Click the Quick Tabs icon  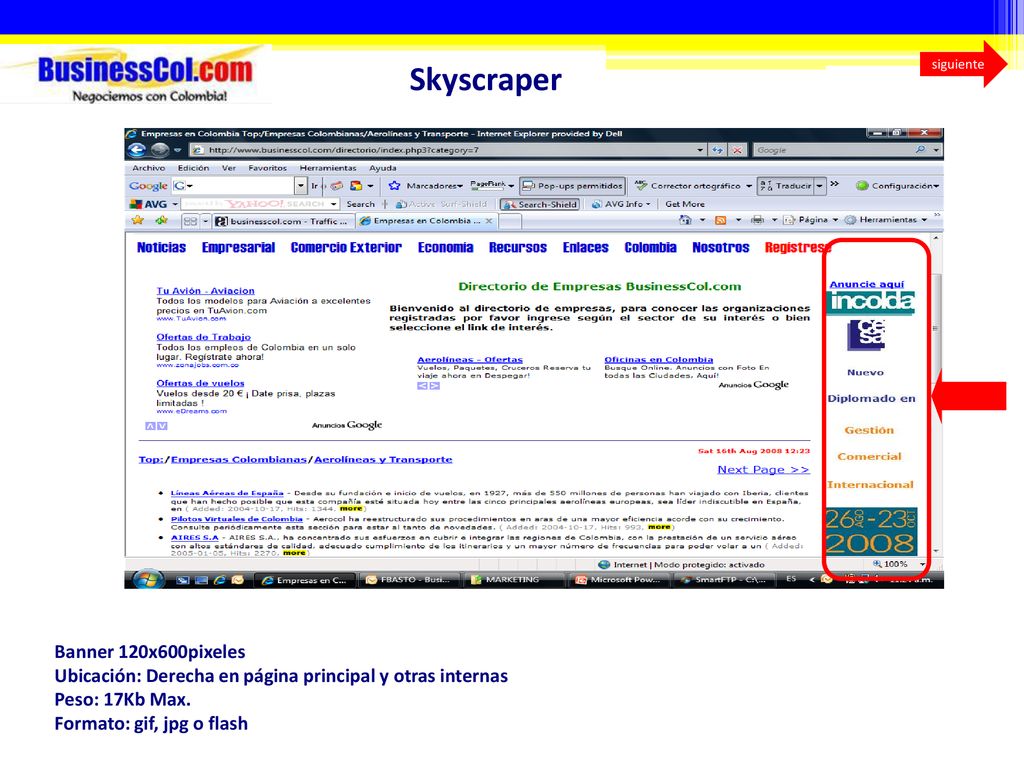click(x=190, y=221)
